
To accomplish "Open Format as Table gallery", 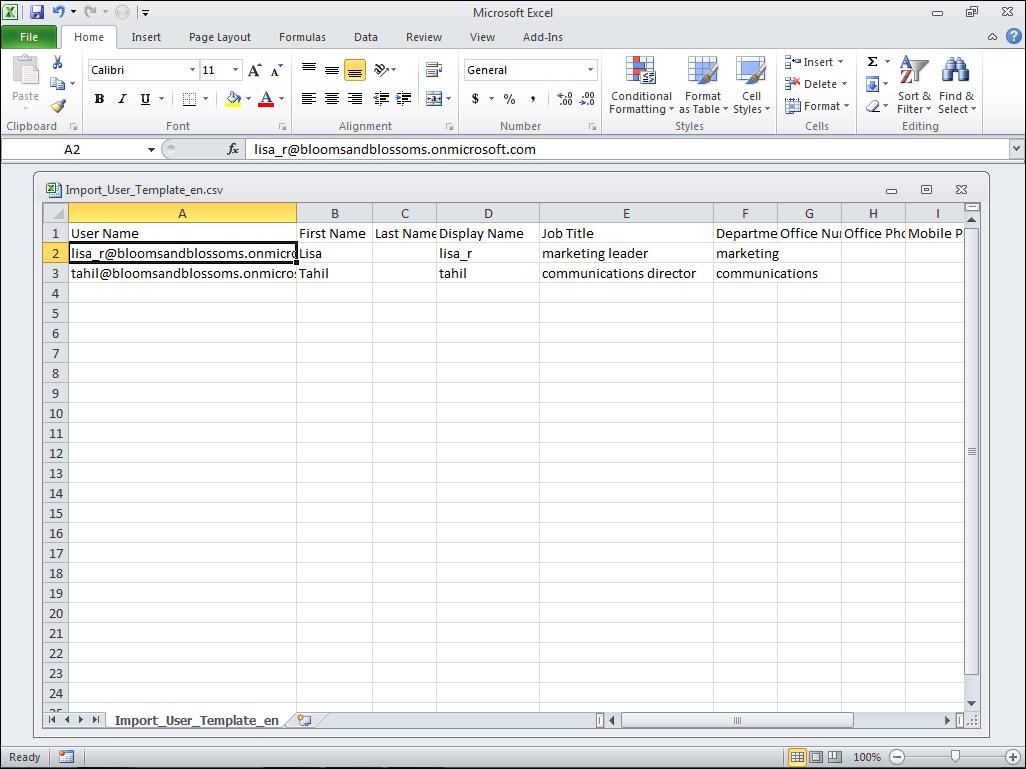I will (x=703, y=86).
